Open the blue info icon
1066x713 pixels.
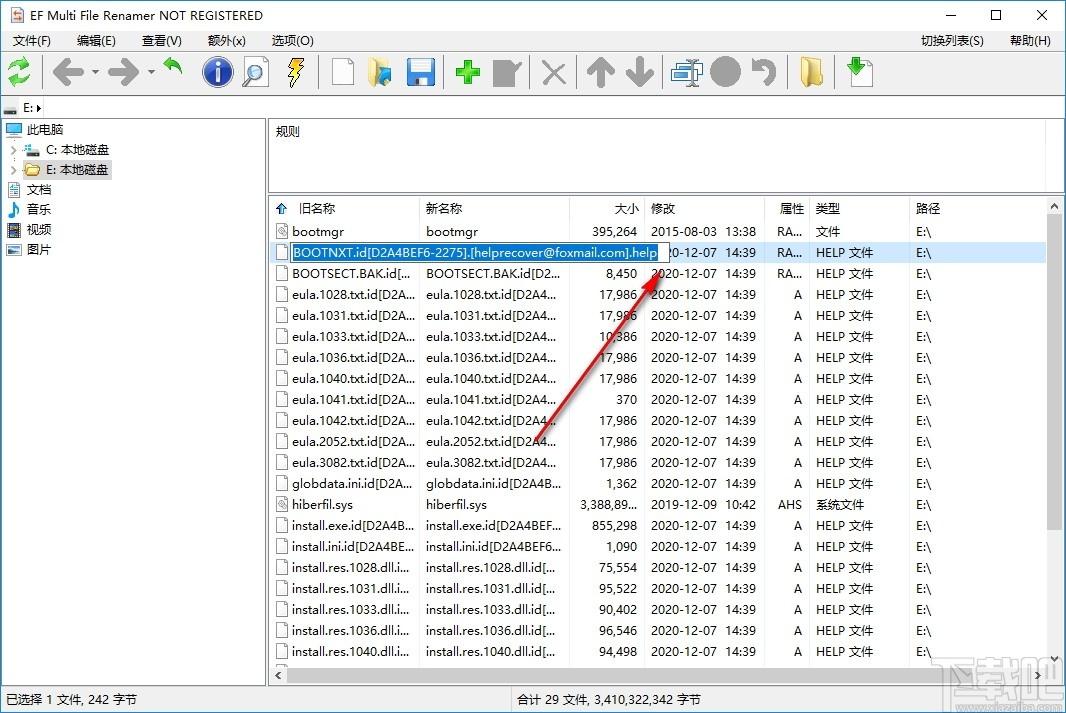218,72
